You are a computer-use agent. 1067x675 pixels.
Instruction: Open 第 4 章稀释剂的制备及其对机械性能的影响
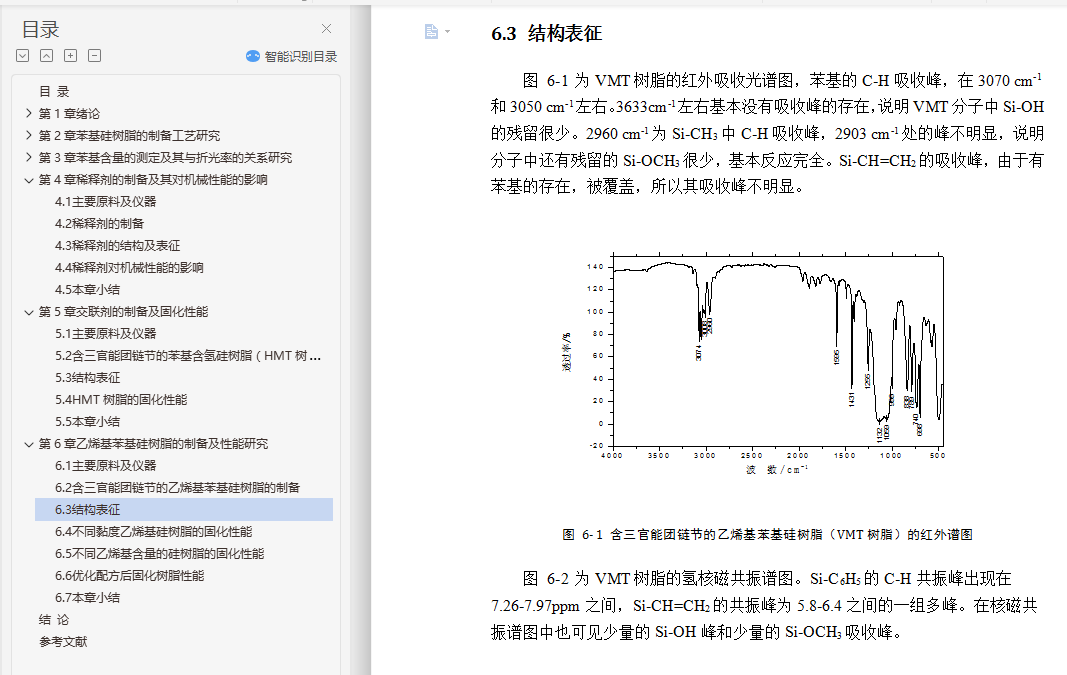pyautogui.click(x=153, y=180)
